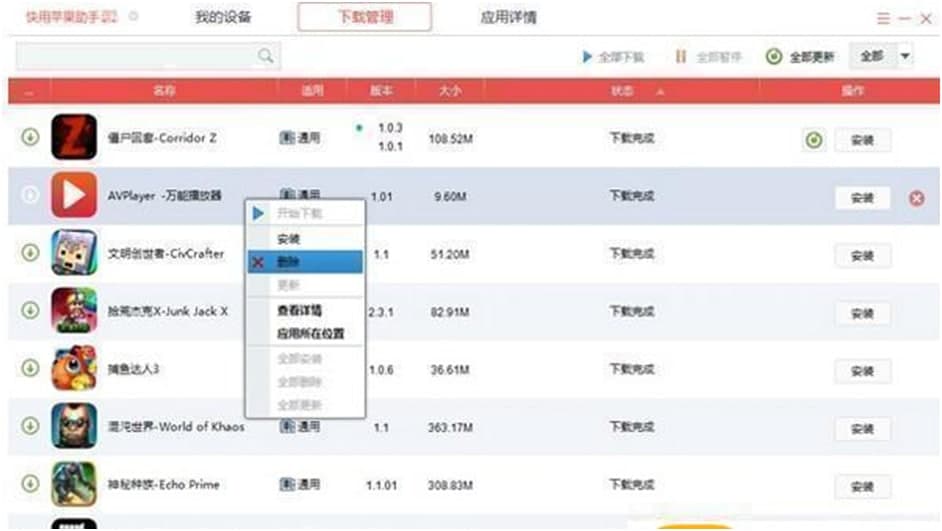Choose 全部删除 in the context menu
The image size is (942, 531).
(x=306, y=381)
